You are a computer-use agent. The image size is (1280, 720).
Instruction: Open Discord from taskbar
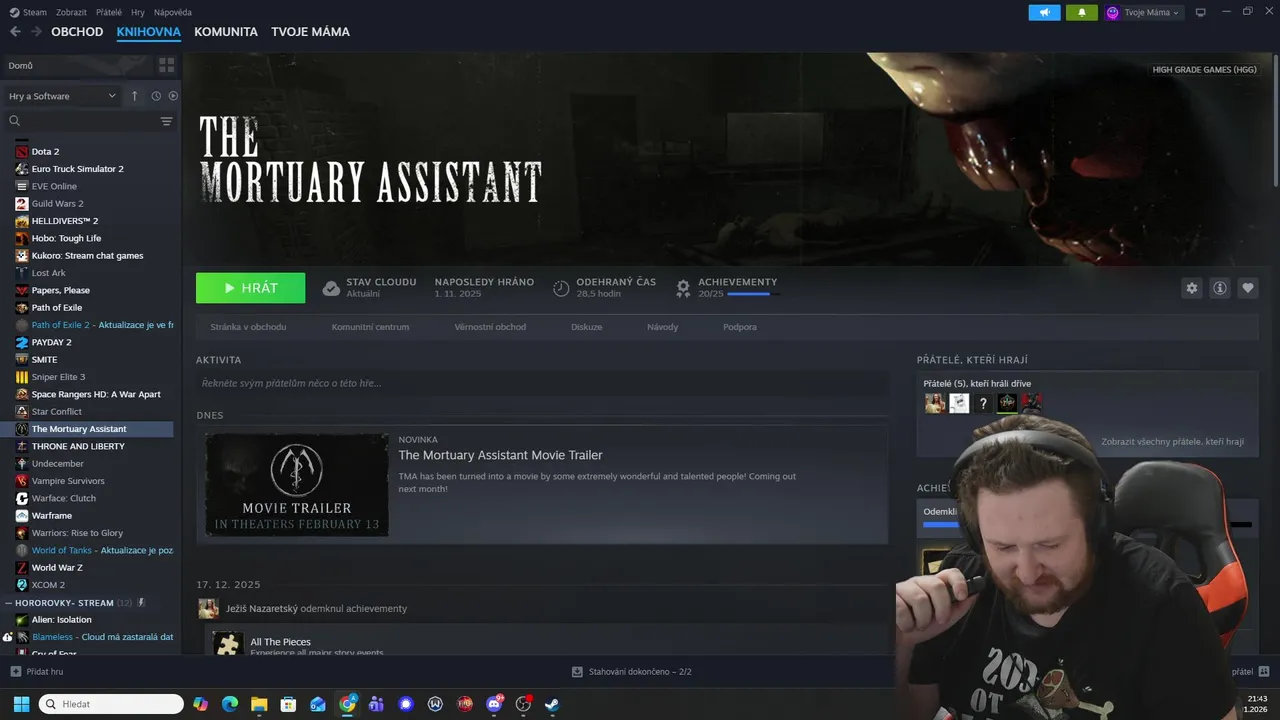point(494,704)
